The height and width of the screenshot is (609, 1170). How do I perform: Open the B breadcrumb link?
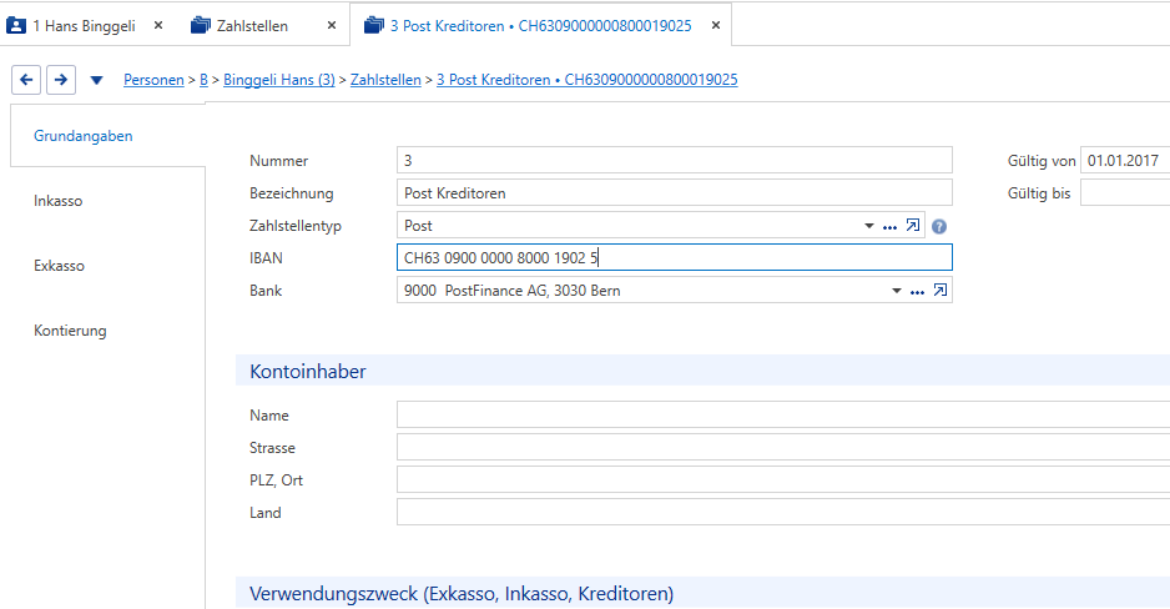(x=204, y=80)
